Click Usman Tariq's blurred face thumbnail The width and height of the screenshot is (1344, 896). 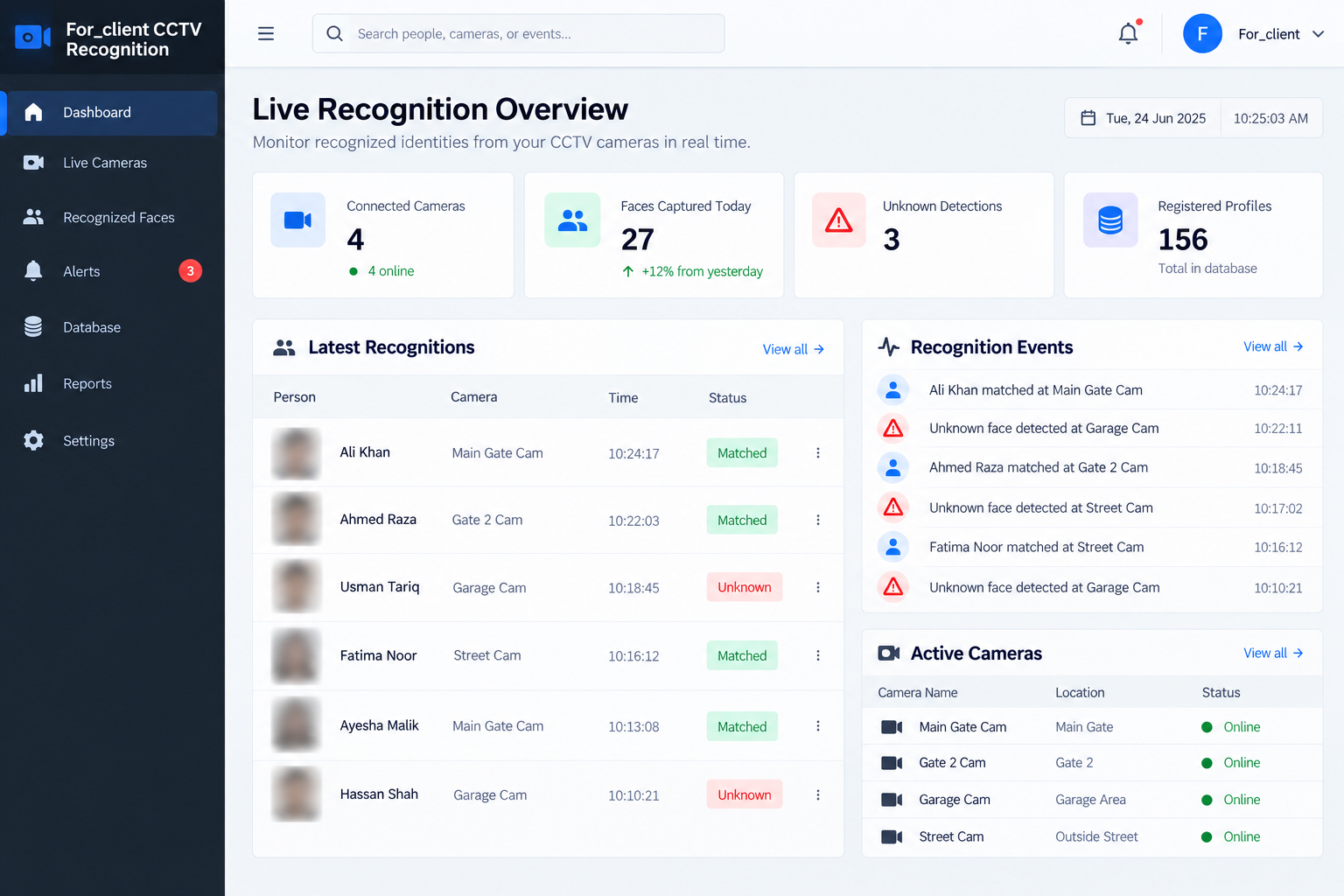(x=296, y=587)
